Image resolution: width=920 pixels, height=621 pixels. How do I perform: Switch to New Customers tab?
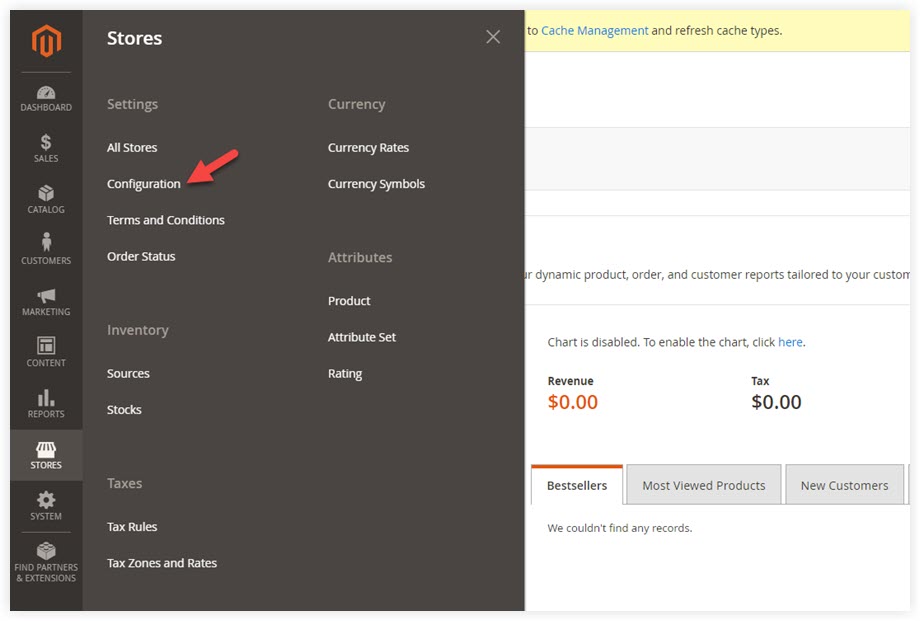pyautogui.click(x=844, y=485)
